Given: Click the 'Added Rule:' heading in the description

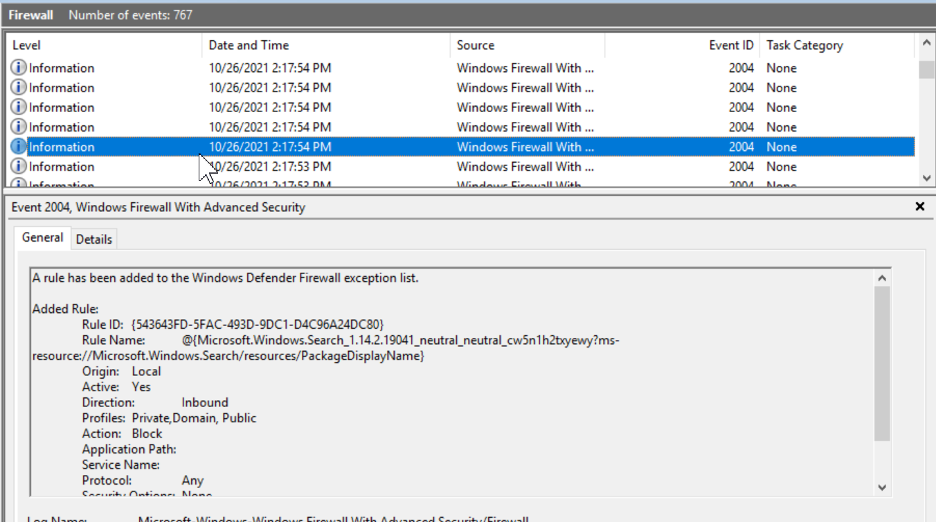Looking at the screenshot, I should pos(65,309).
